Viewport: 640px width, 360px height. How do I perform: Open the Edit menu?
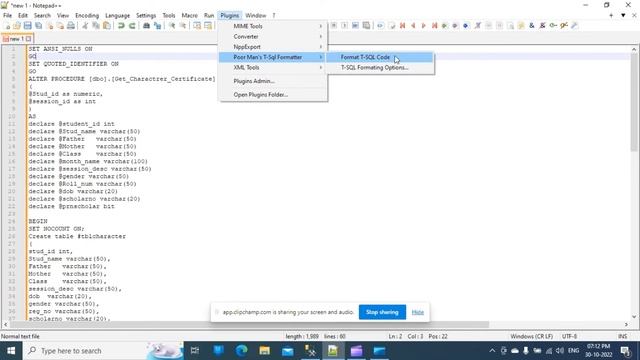(23, 16)
